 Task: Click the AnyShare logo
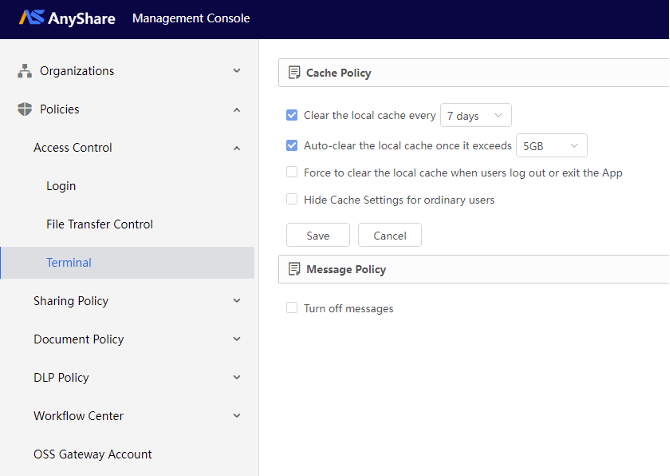point(67,18)
